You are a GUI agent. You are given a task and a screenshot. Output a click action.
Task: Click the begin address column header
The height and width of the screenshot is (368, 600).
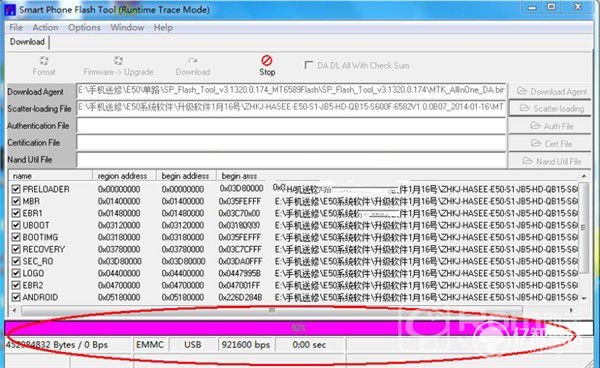pyautogui.click(x=186, y=176)
